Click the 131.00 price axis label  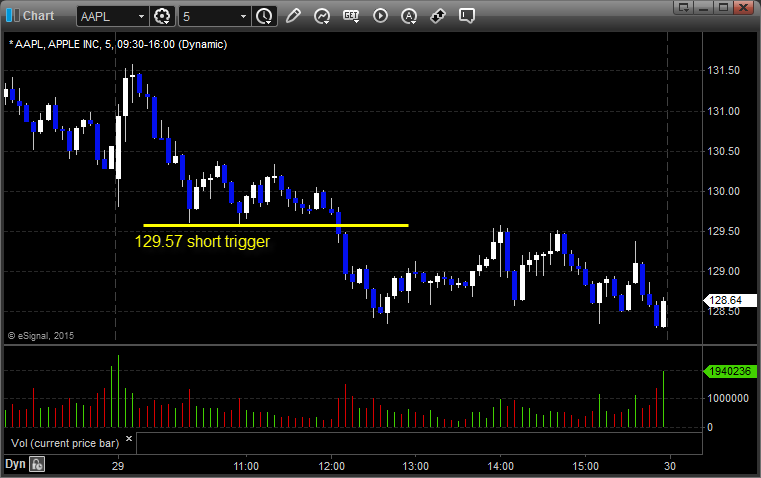click(x=723, y=111)
